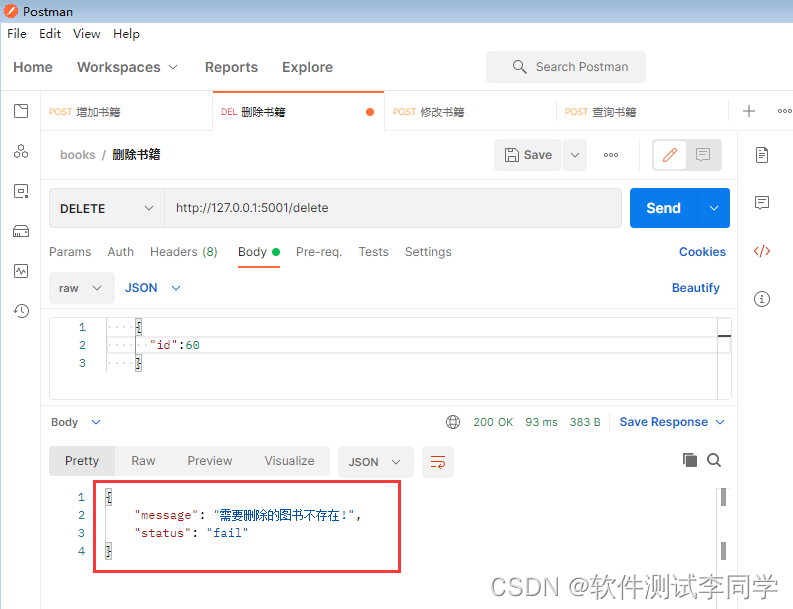
Task: Go to Reports
Action: 231,67
